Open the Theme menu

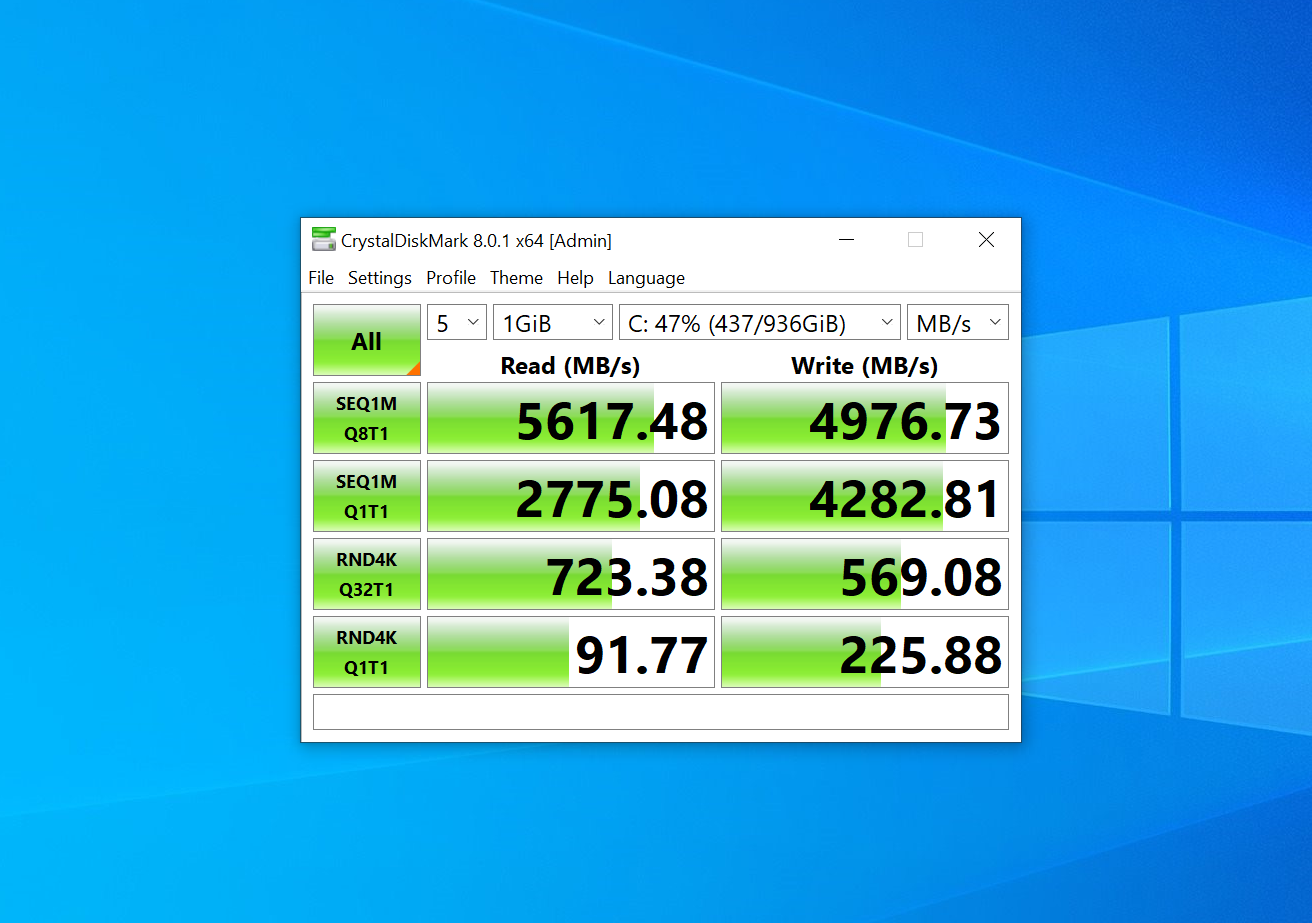click(x=516, y=278)
